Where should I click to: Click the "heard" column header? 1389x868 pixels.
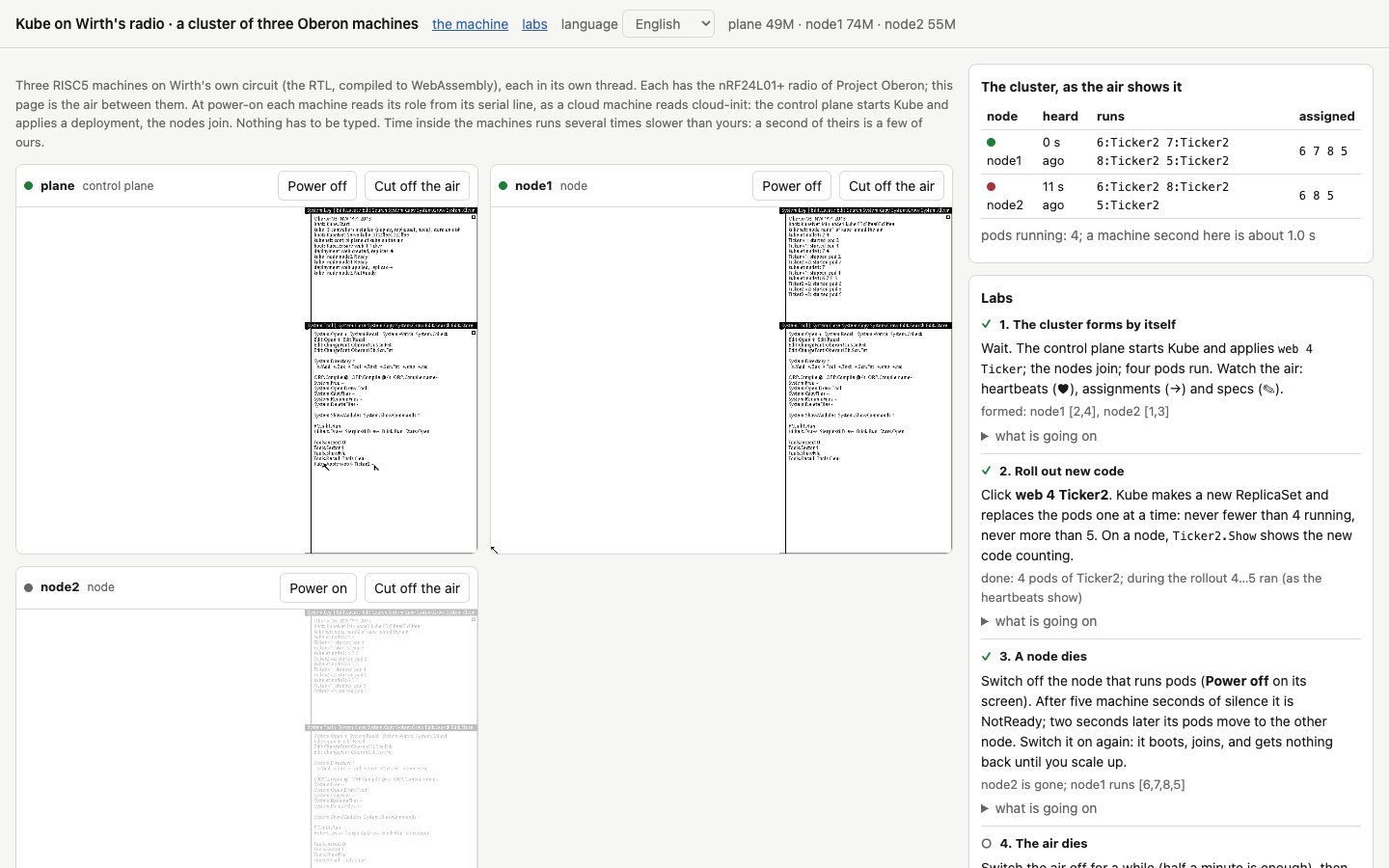1060,116
